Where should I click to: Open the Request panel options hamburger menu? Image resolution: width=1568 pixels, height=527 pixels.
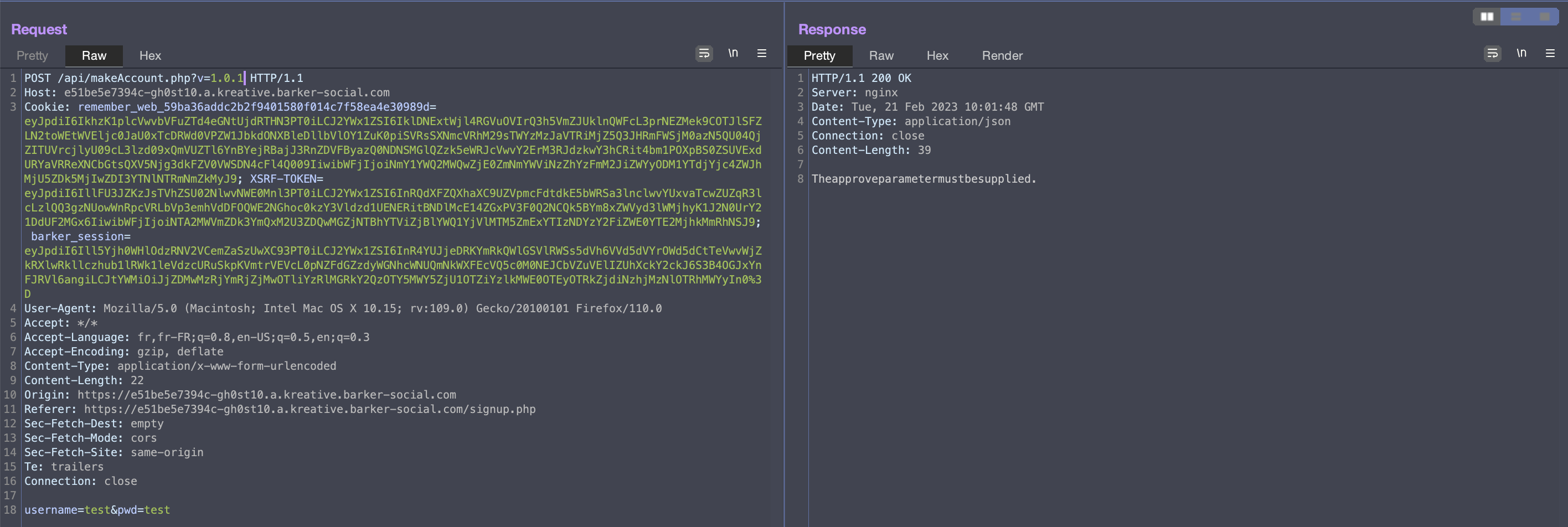pyautogui.click(x=761, y=54)
